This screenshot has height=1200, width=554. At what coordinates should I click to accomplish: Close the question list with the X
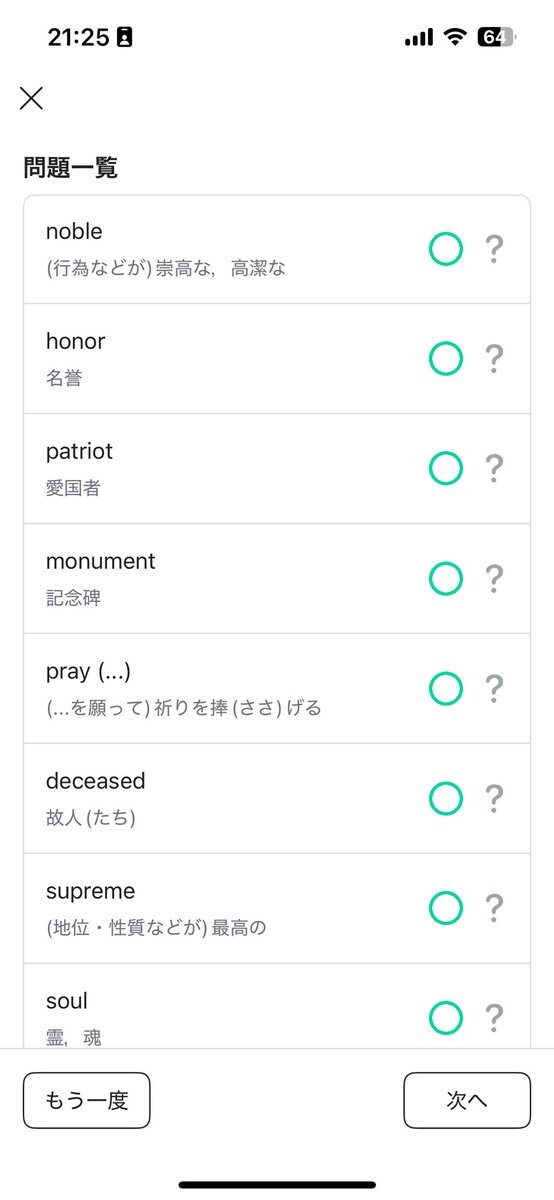31,97
